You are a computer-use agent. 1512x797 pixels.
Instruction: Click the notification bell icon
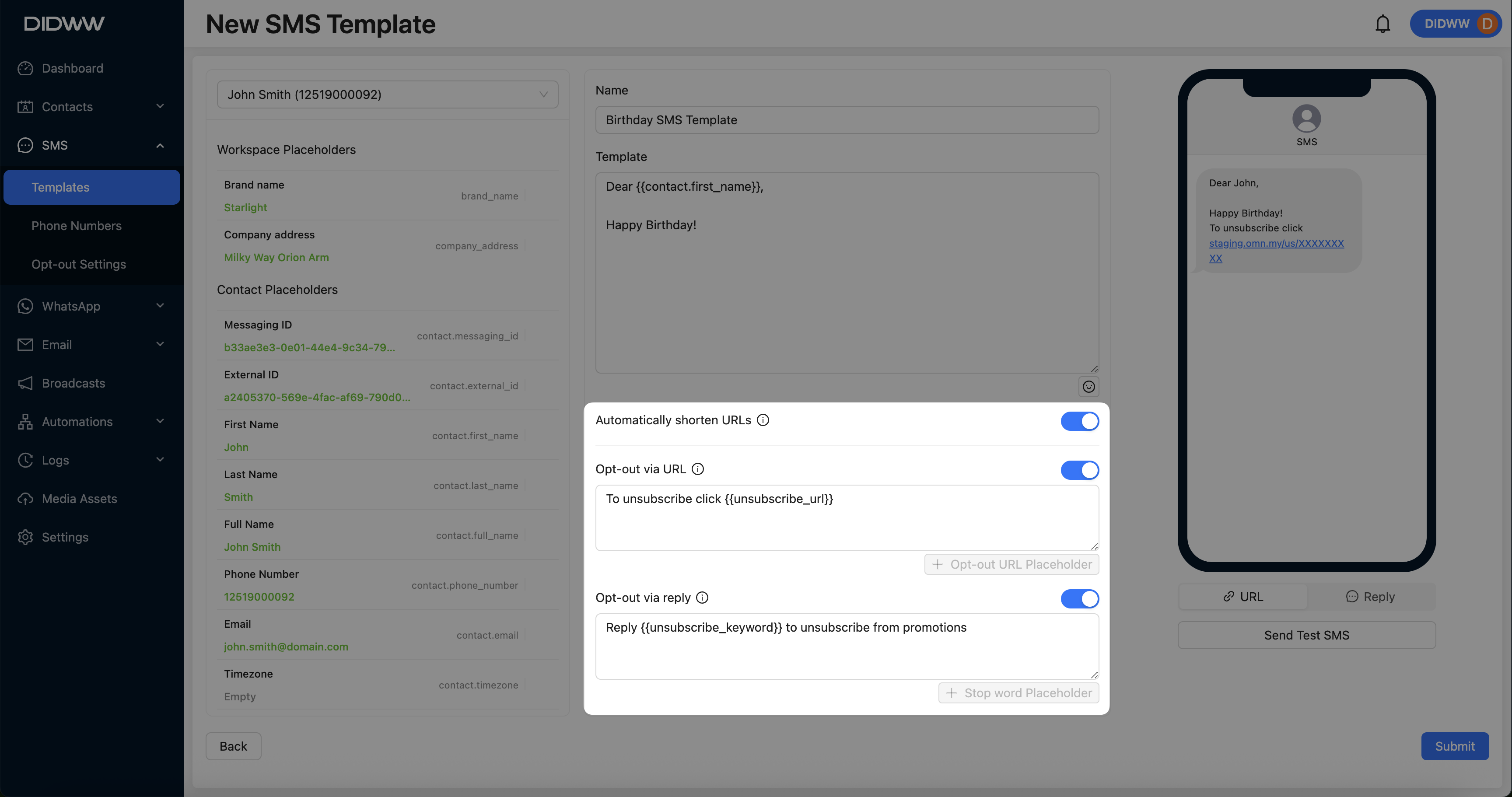(x=1382, y=24)
